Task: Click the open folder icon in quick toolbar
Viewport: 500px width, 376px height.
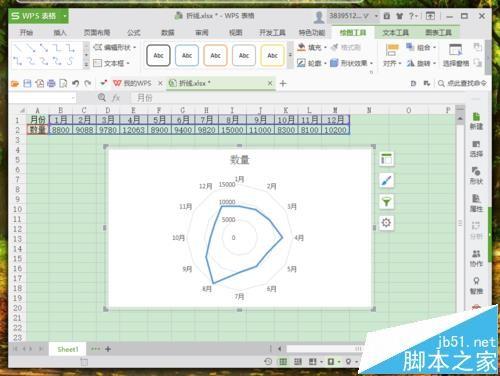Action: 15,83
